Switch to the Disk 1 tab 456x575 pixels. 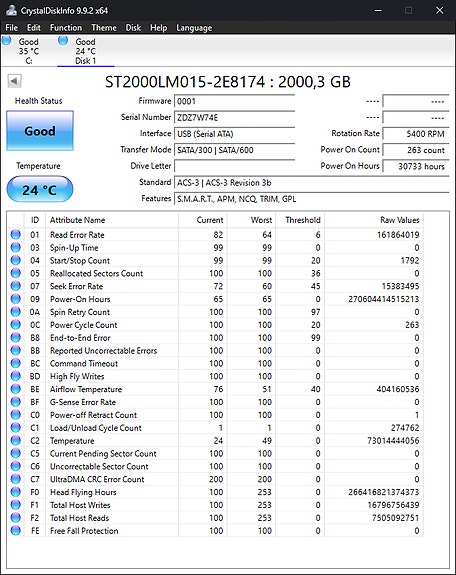click(86, 51)
